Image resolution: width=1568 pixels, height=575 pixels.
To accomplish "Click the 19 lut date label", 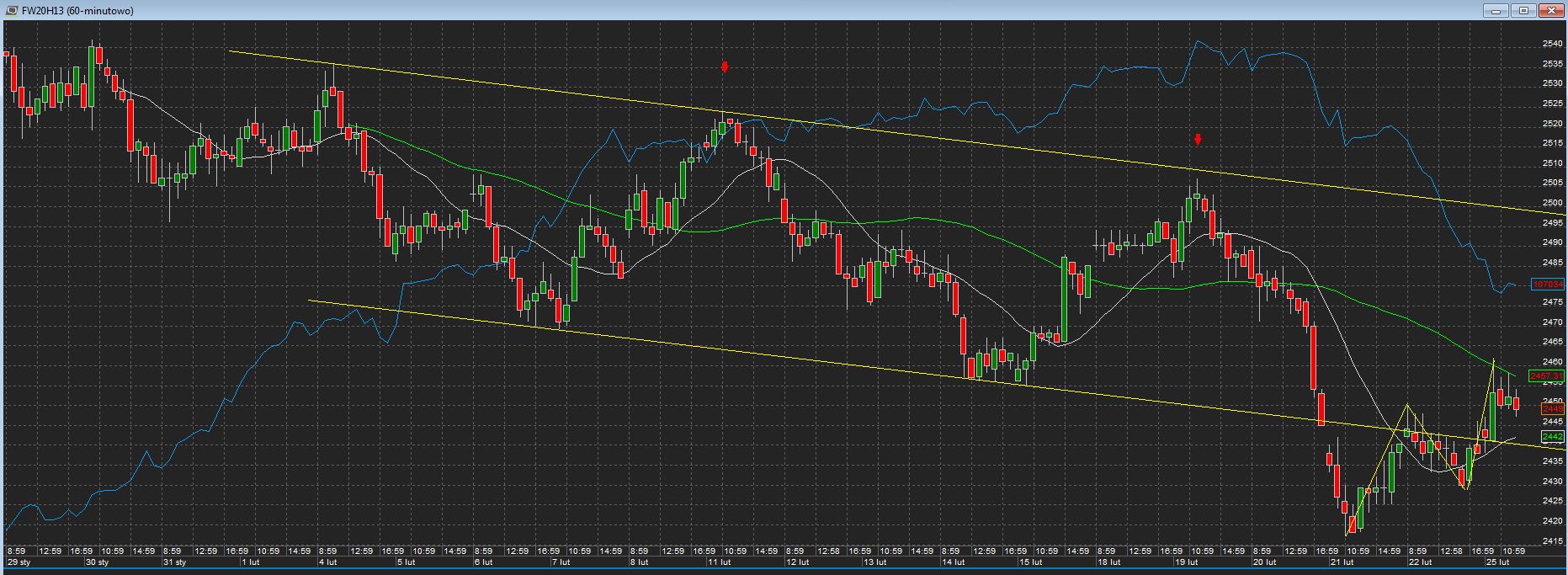I will pos(1186,562).
